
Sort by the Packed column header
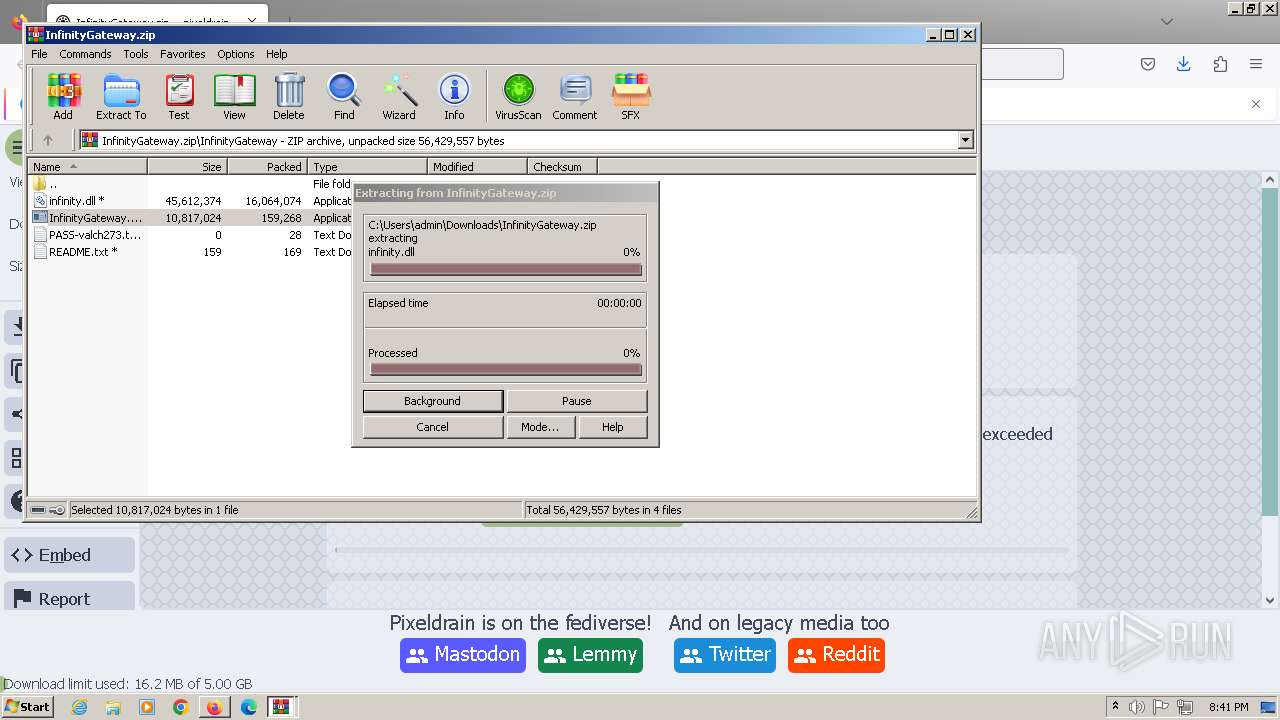[268, 167]
